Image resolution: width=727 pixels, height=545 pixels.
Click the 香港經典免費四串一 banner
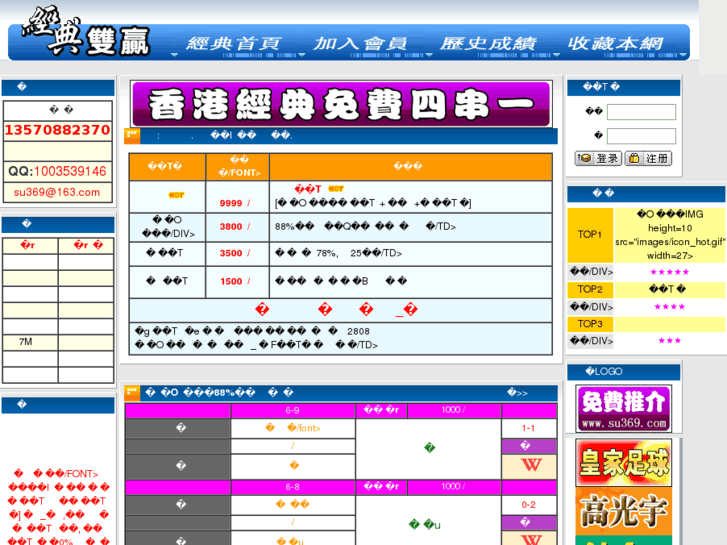[x=341, y=104]
